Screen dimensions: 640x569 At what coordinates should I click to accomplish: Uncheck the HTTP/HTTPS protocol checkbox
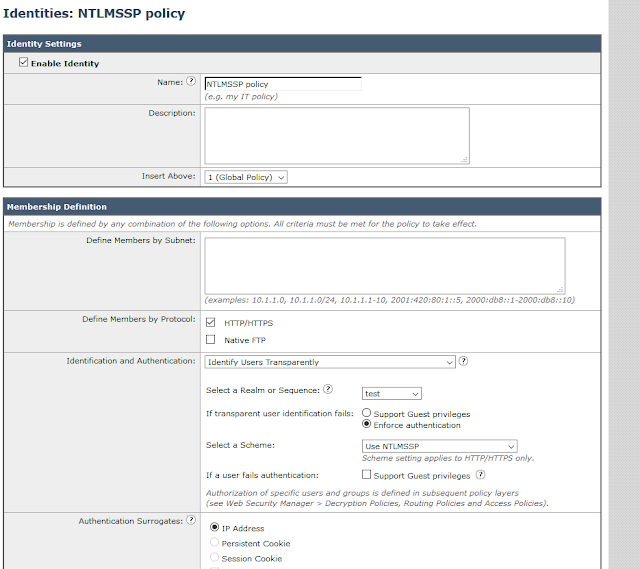click(211, 322)
